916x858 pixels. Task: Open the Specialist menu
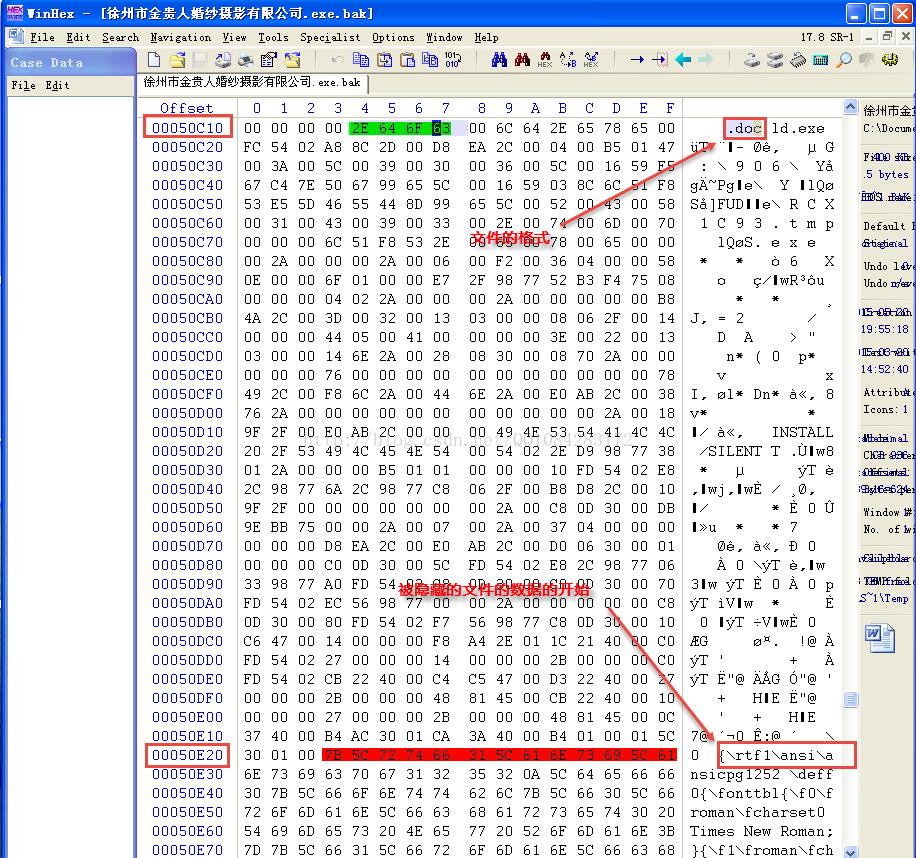click(x=330, y=37)
